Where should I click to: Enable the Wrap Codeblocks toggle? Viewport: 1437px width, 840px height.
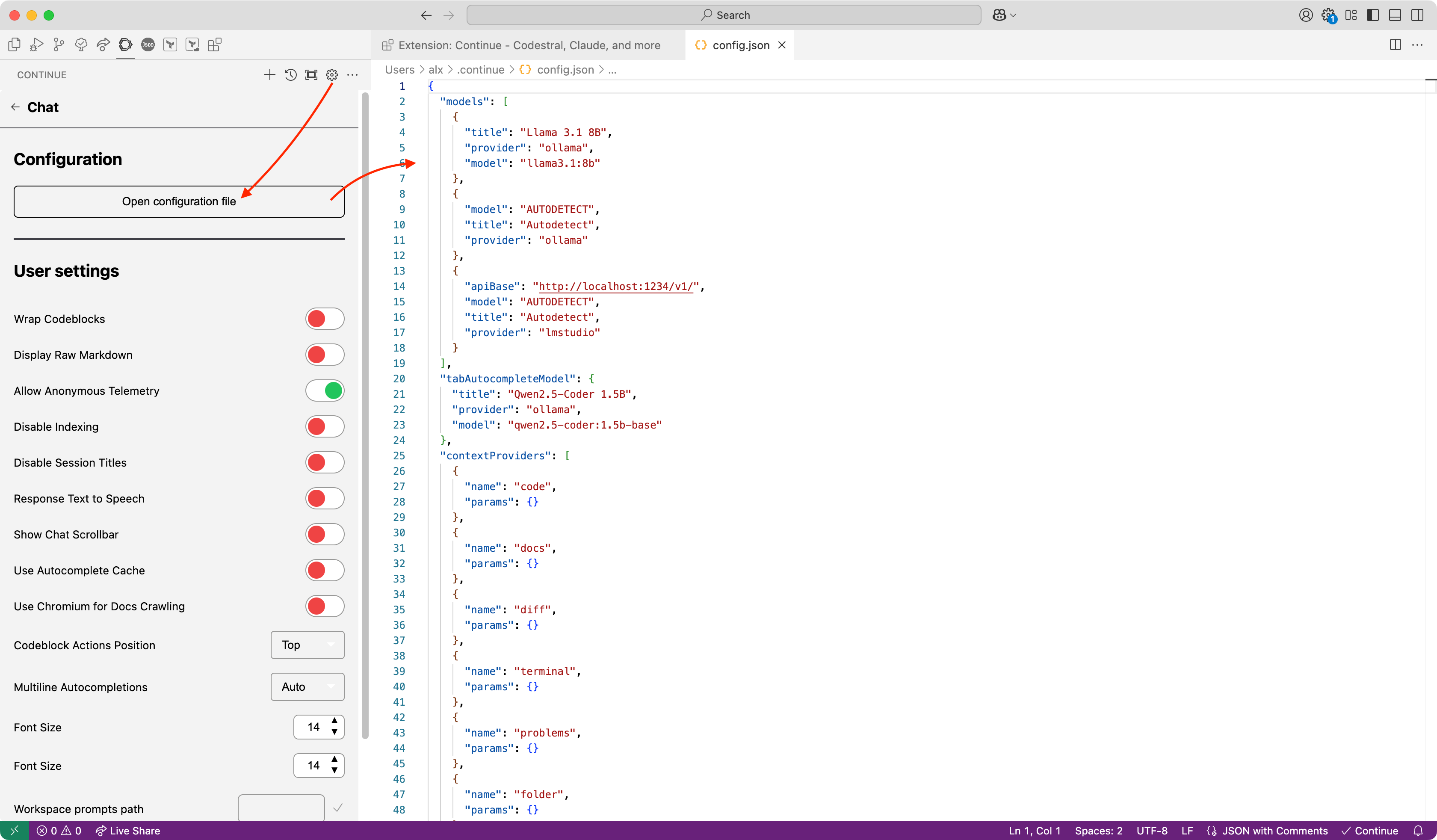click(325, 319)
